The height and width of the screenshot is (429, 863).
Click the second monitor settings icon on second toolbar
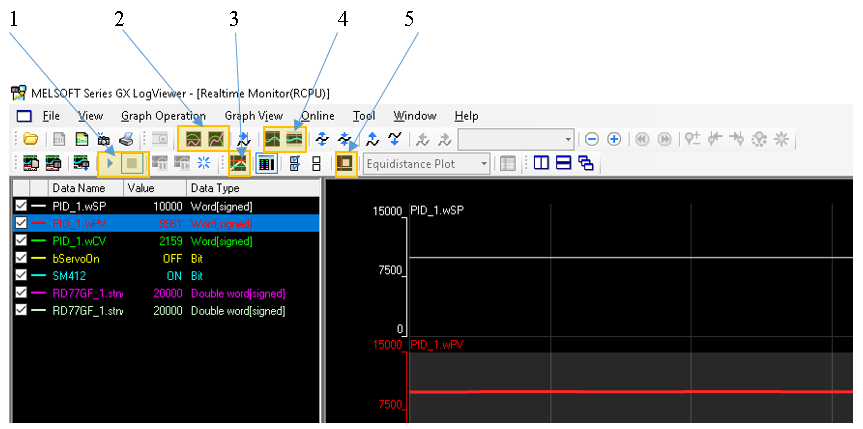point(53,163)
